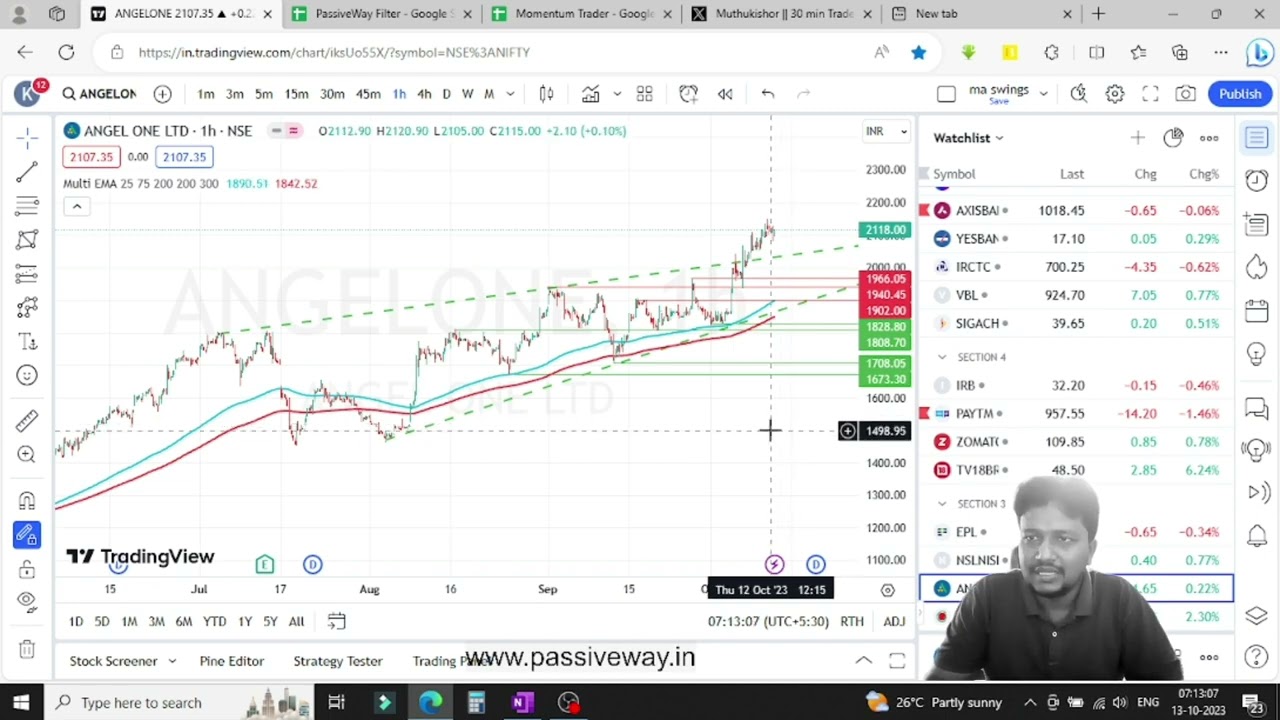The width and height of the screenshot is (1280, 720).
Task: Select the 1h timeframe
Action: click(x=399, y=94)
